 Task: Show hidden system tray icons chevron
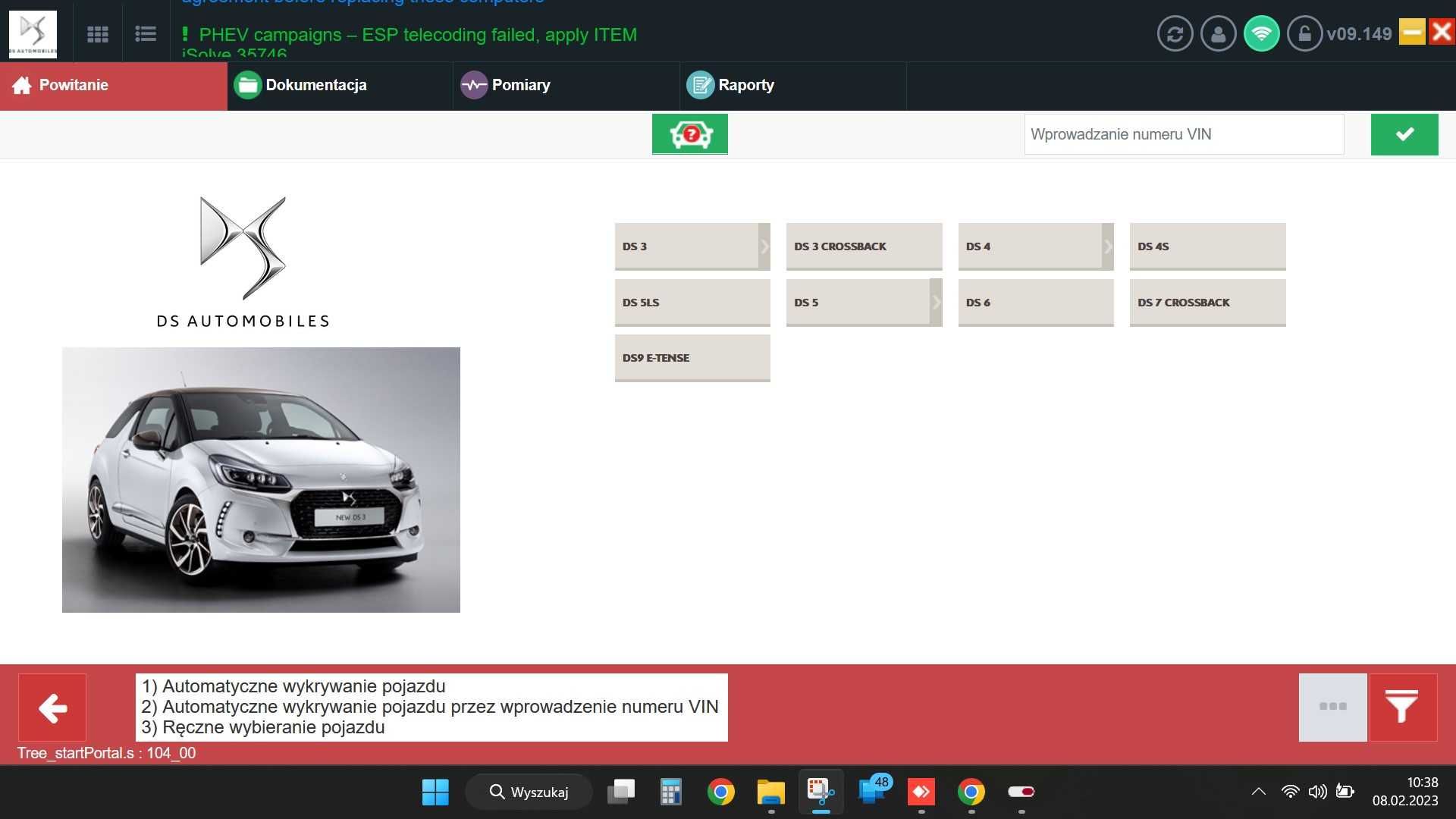tap(1259, 792)
